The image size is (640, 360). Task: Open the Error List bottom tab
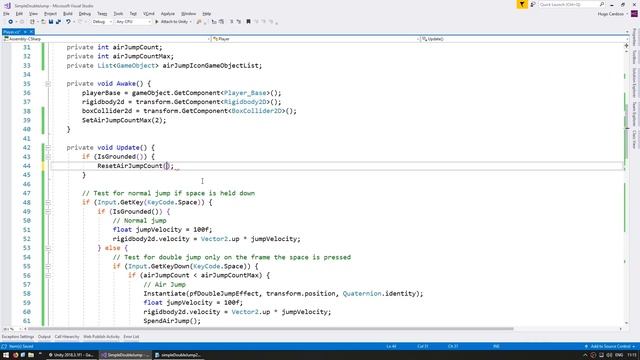(131, 337)
